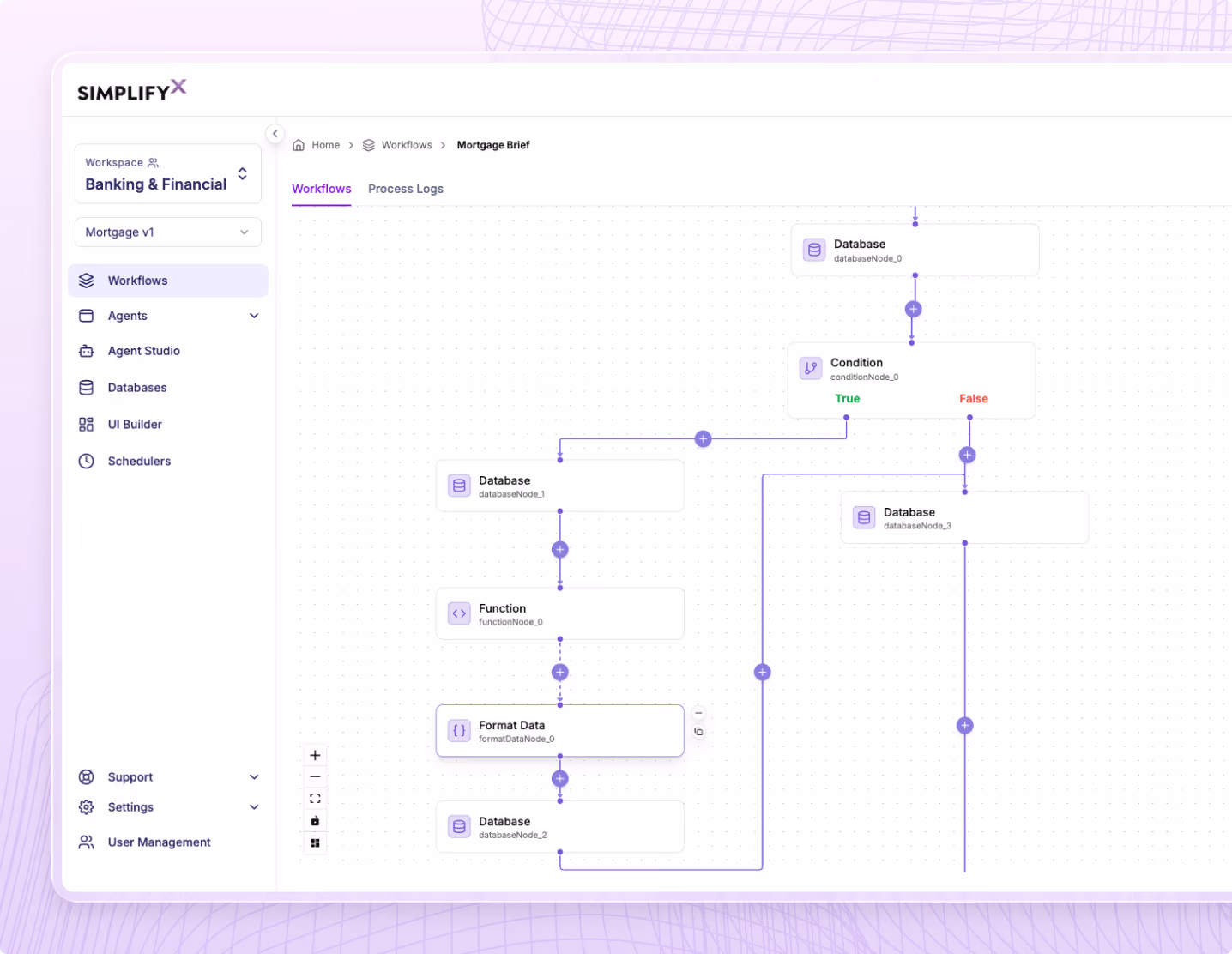Add a node under the False output
This screenshot has width=1232, height=954.
tap(967, 456)
